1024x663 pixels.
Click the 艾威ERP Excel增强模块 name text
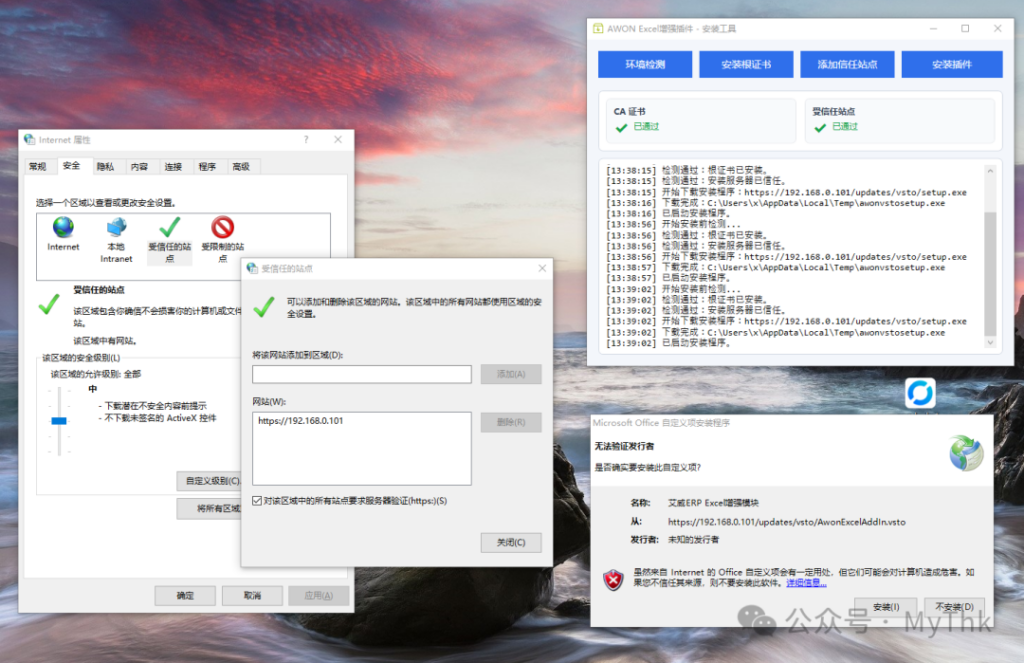(713, 503)
